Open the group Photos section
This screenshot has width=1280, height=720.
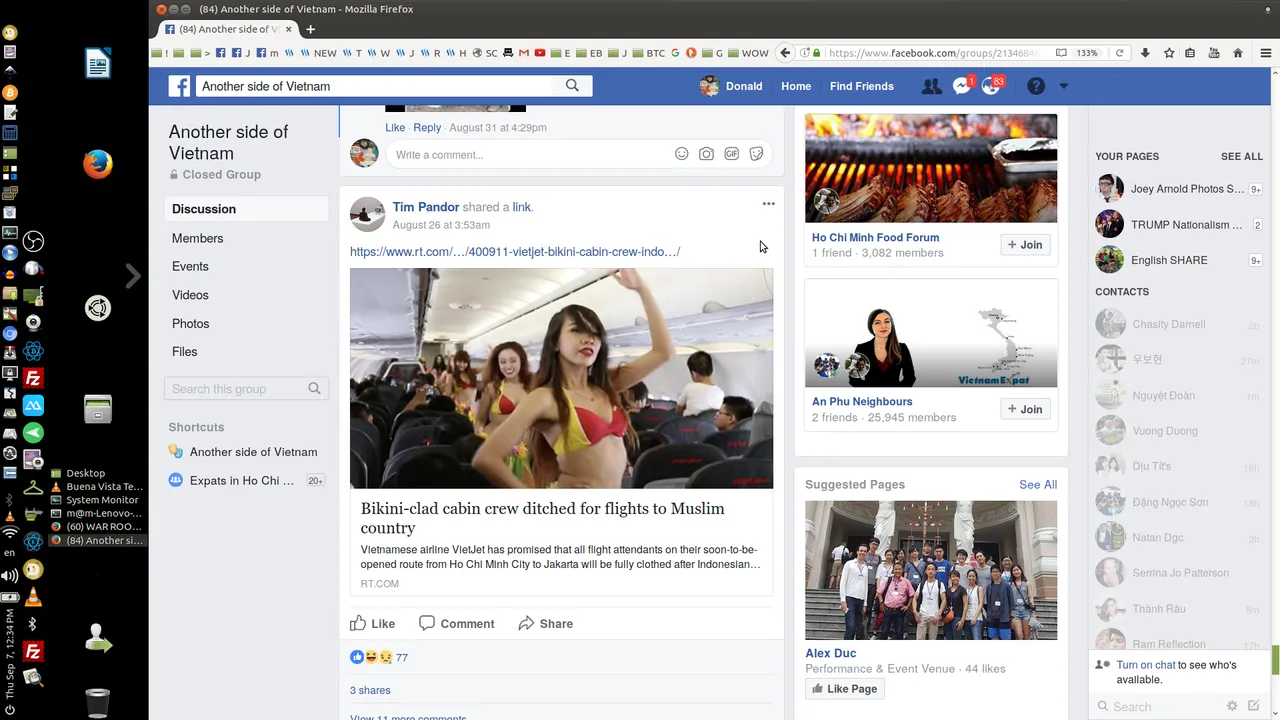coord(190,323)
